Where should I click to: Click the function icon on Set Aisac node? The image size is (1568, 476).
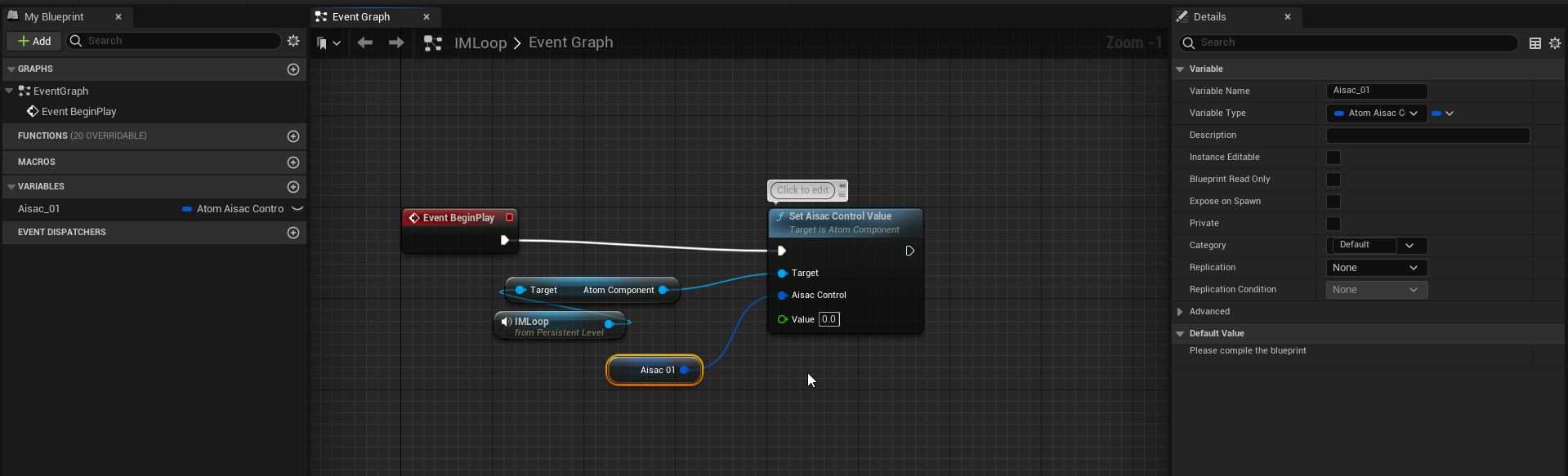(x=780, y=216)
